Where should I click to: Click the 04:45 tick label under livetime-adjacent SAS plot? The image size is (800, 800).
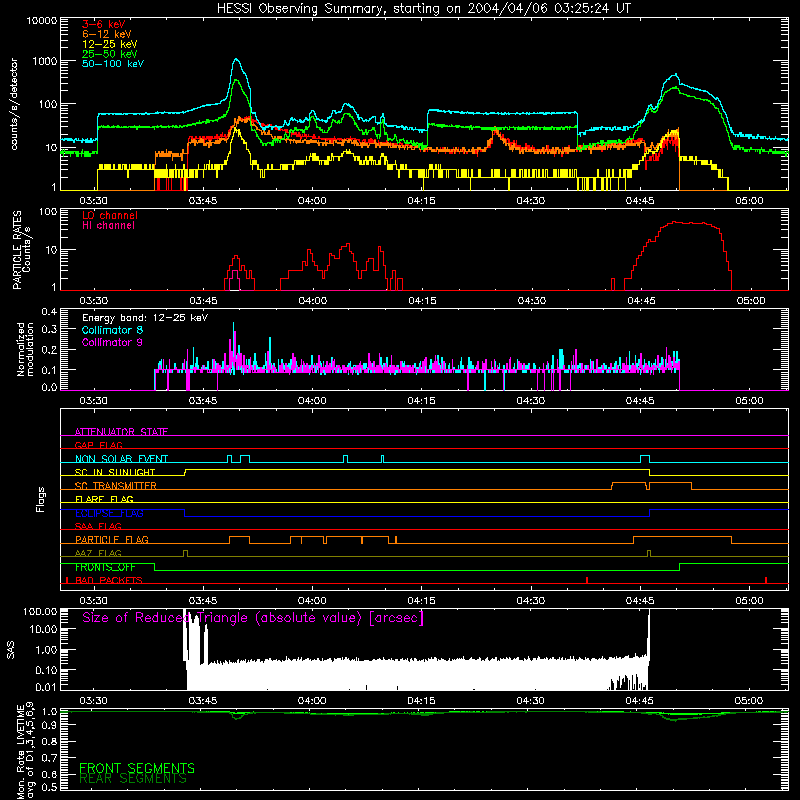[639, 701]
